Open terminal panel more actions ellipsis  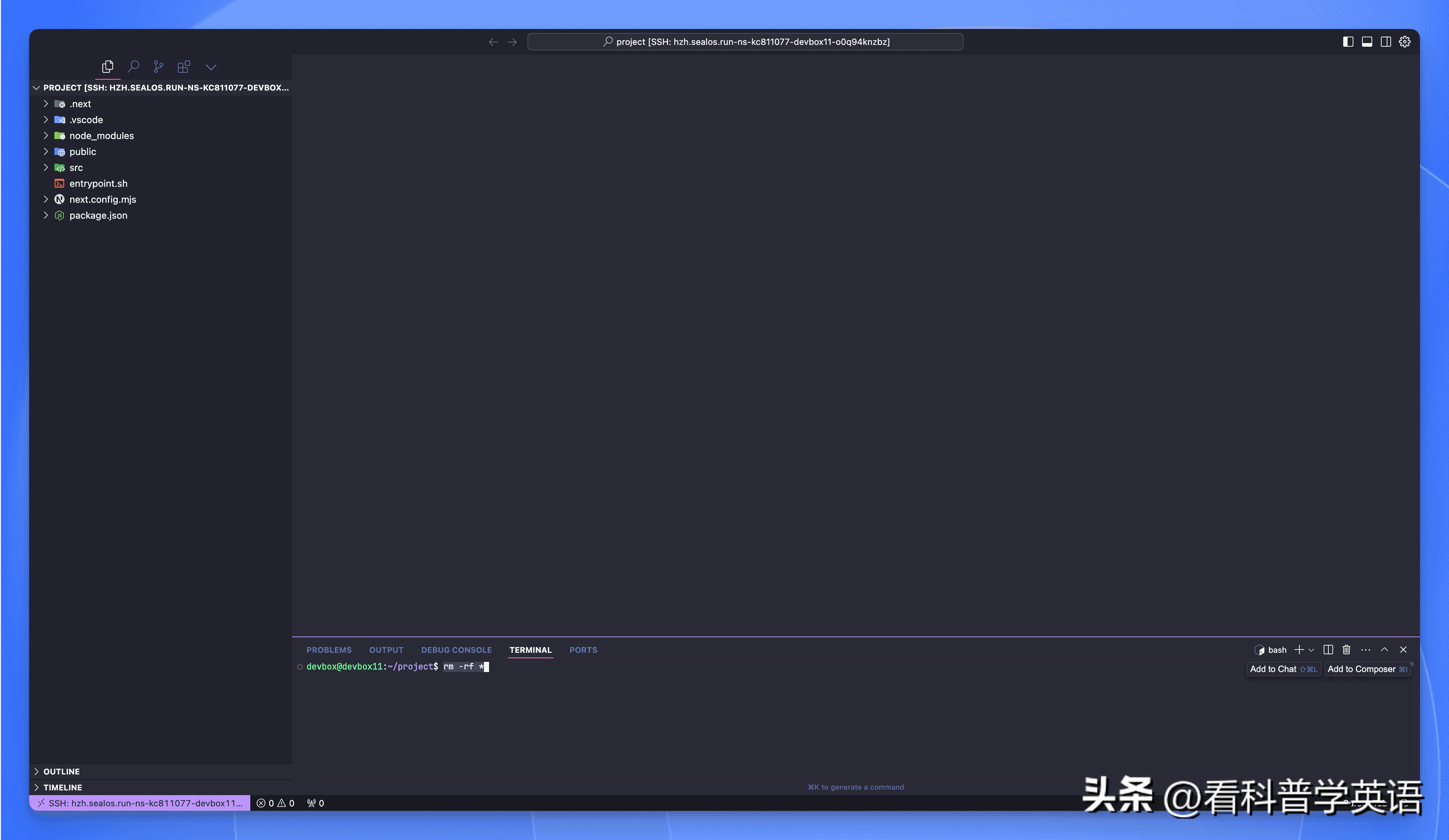pos(1366,650)
